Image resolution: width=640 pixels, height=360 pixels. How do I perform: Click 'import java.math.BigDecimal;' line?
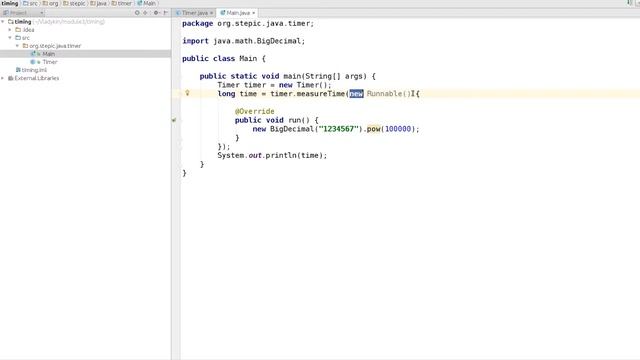[244, 41]
